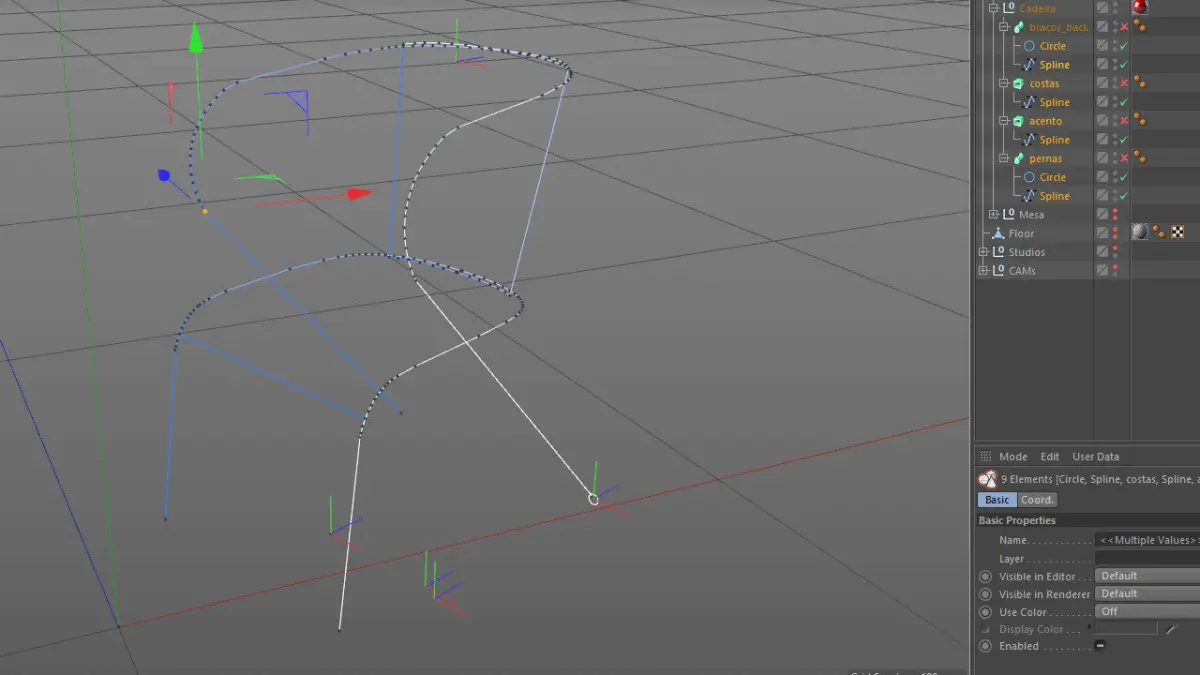The height and width of the screenshot is (675, 1200).
Task: Open the User Data menu
Action: point(1096,456)
